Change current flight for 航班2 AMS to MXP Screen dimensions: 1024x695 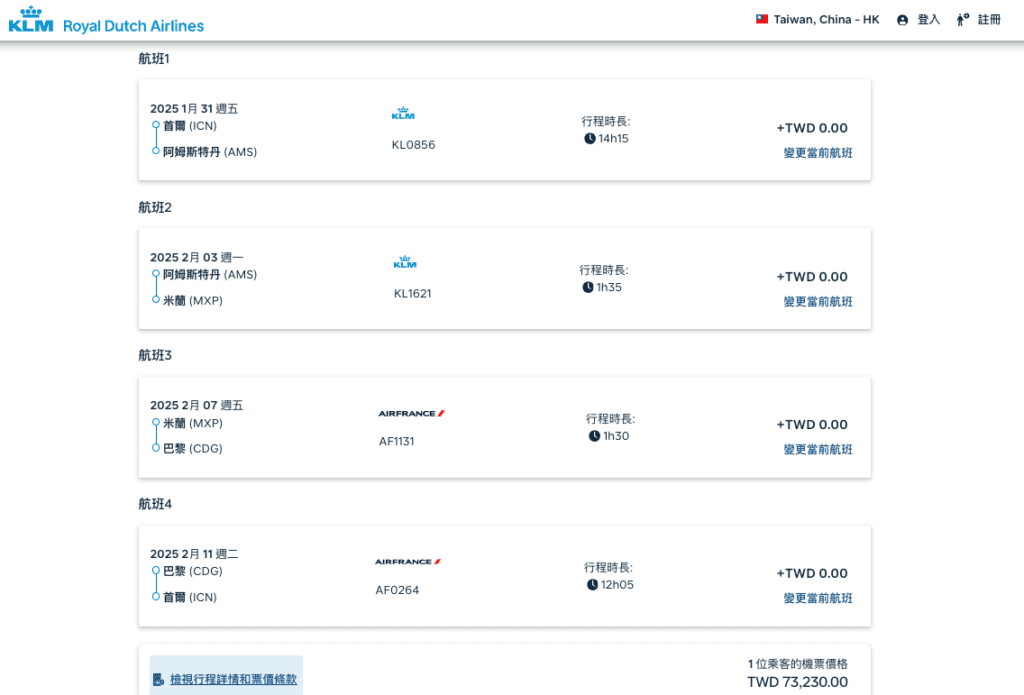pos(818,302)
